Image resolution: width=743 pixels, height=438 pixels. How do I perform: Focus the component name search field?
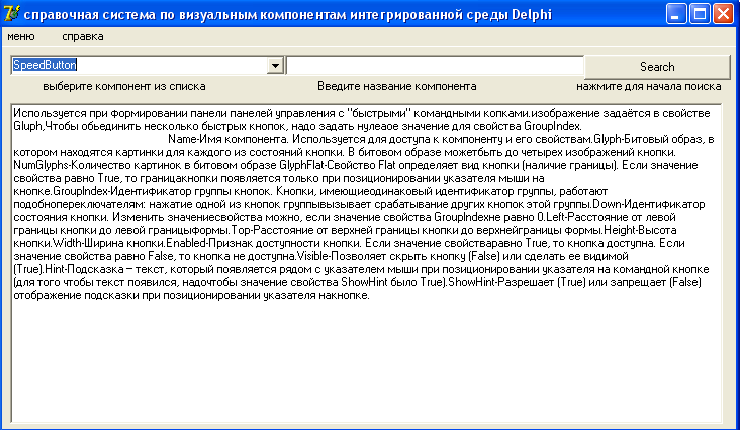click(435, 65)
